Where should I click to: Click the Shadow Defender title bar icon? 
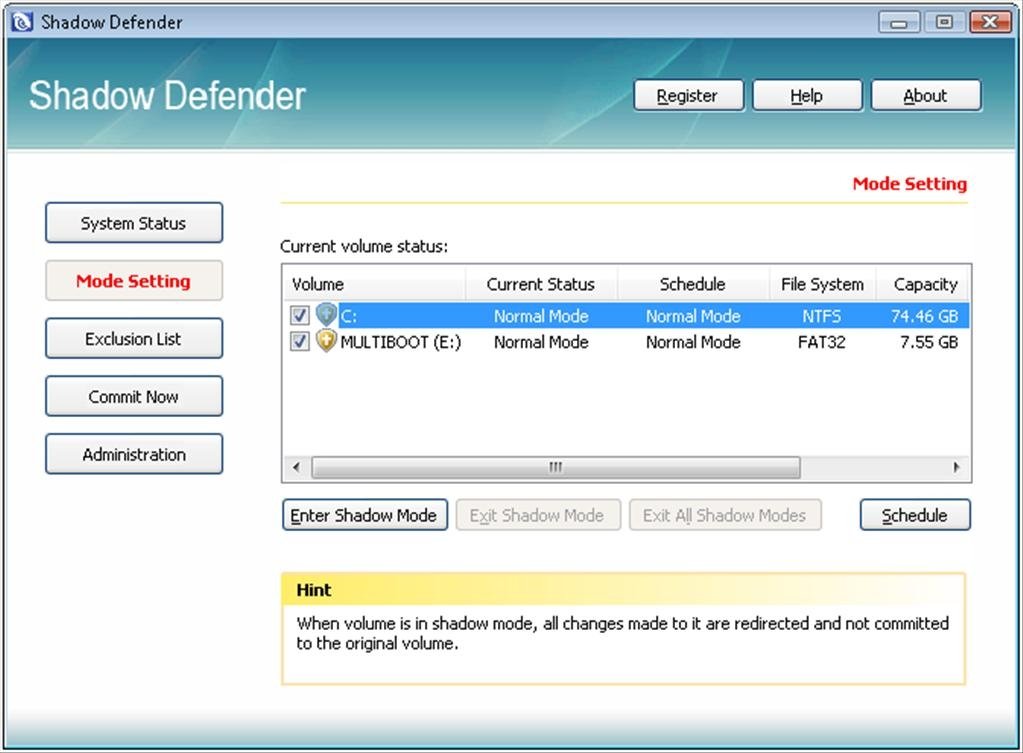click(x=22, y=22)
